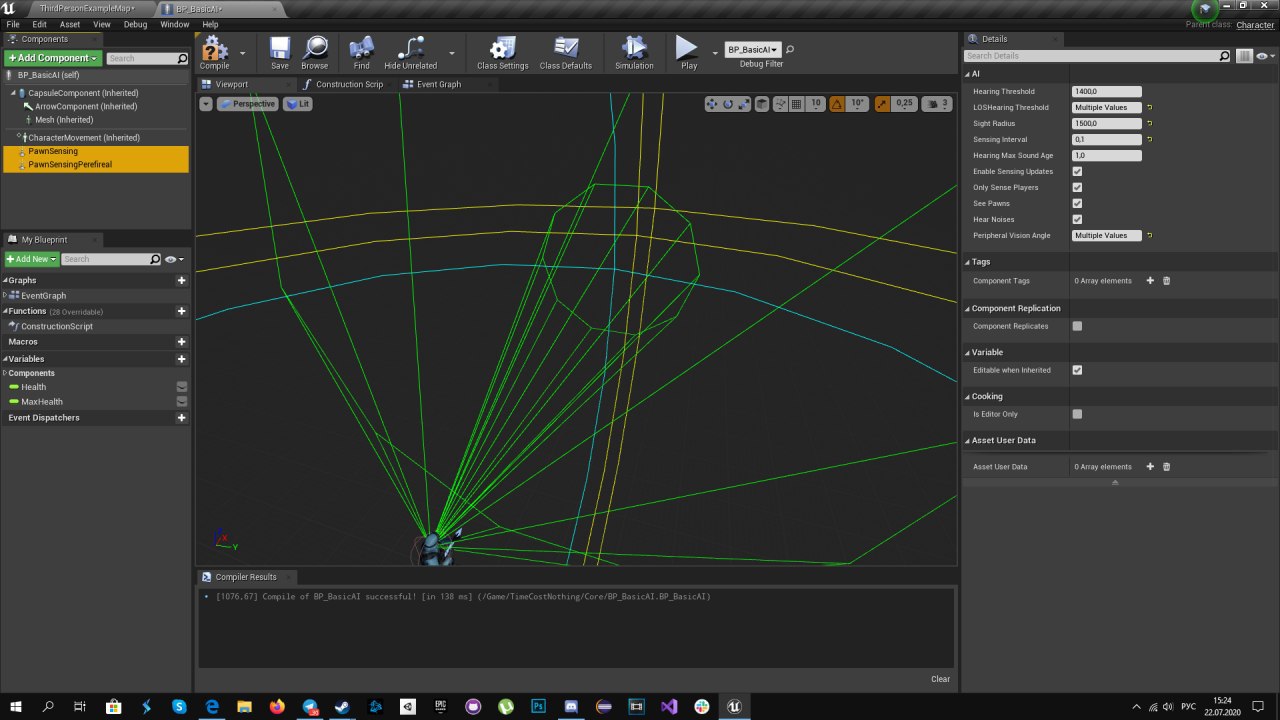Click Add New in My Blueprint
The height and width of the screenshot is (720, 1280).
point(31,259)
